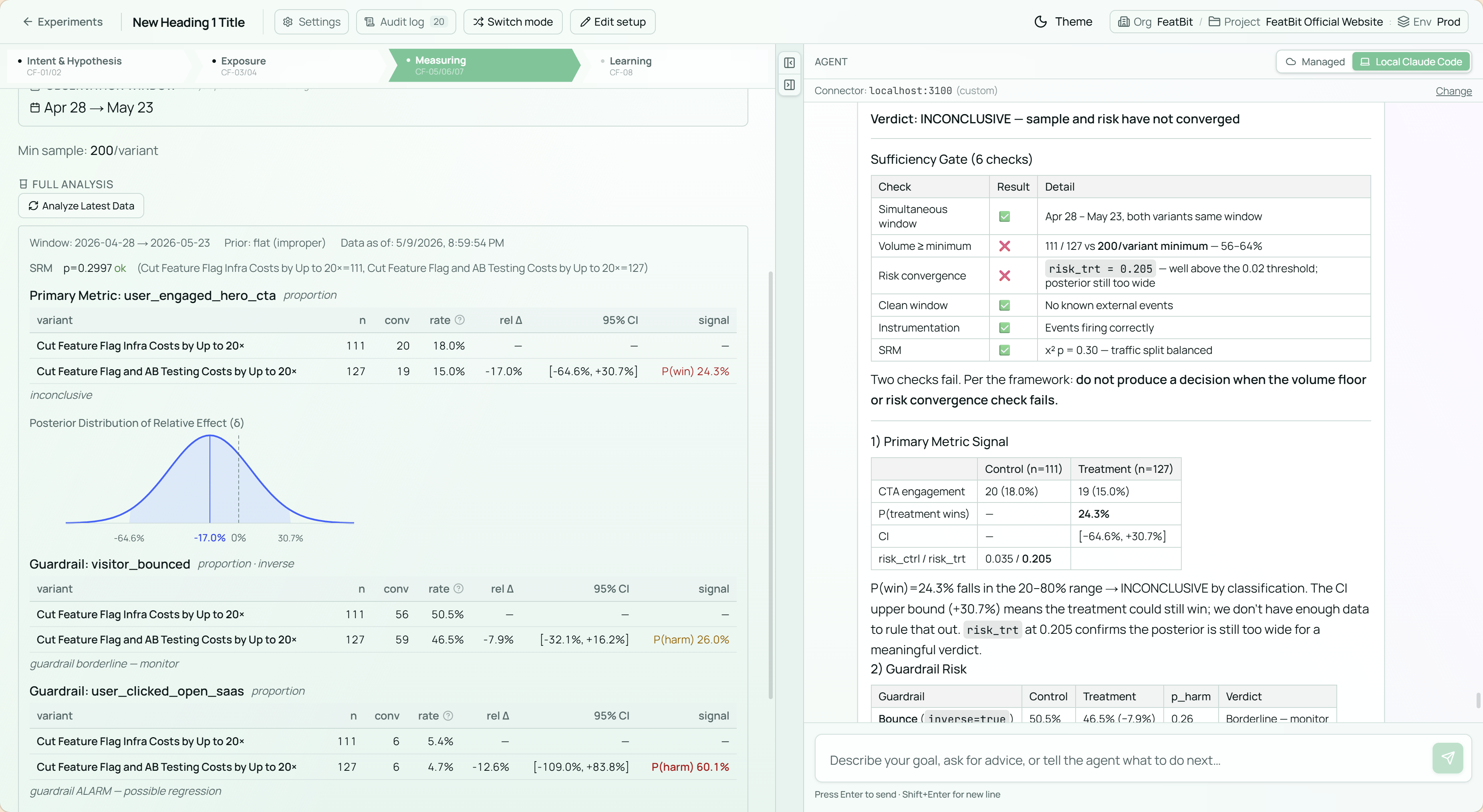Click the Local Claude Code laptop icon
This screenshot has height=812, width=1483.
click(1365, 62)
